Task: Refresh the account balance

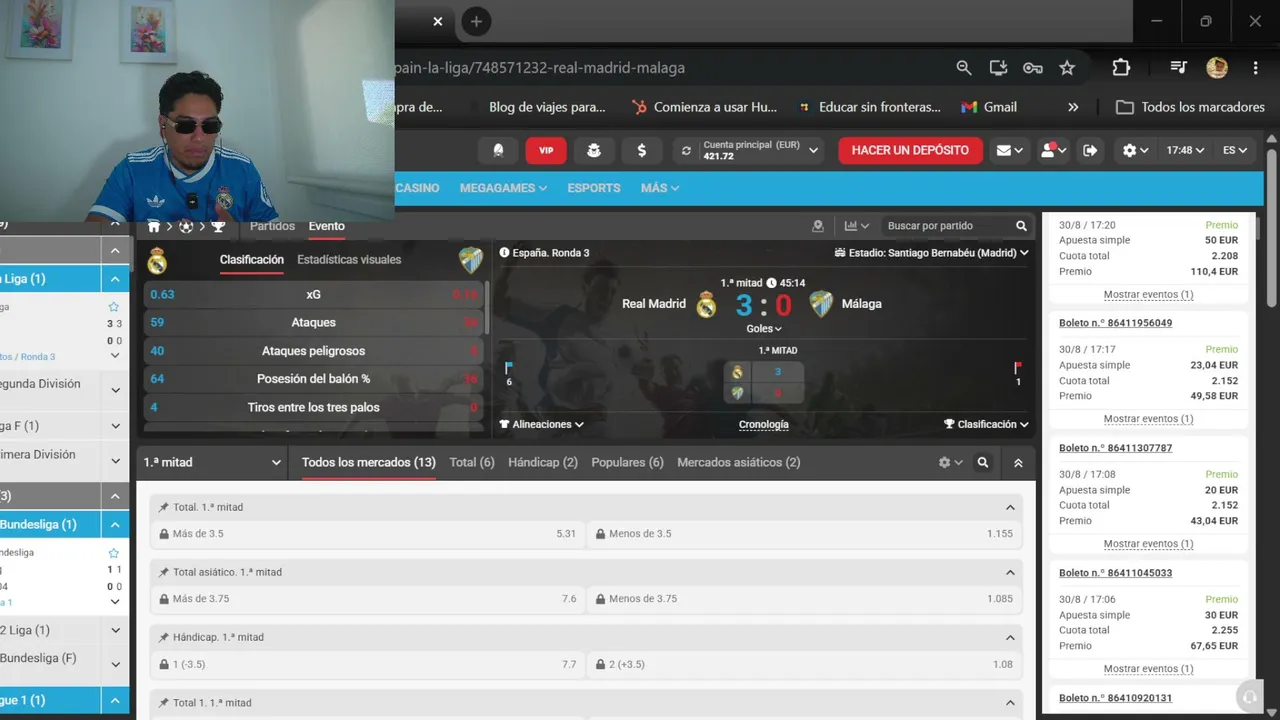Action: (x=686, y=151)
